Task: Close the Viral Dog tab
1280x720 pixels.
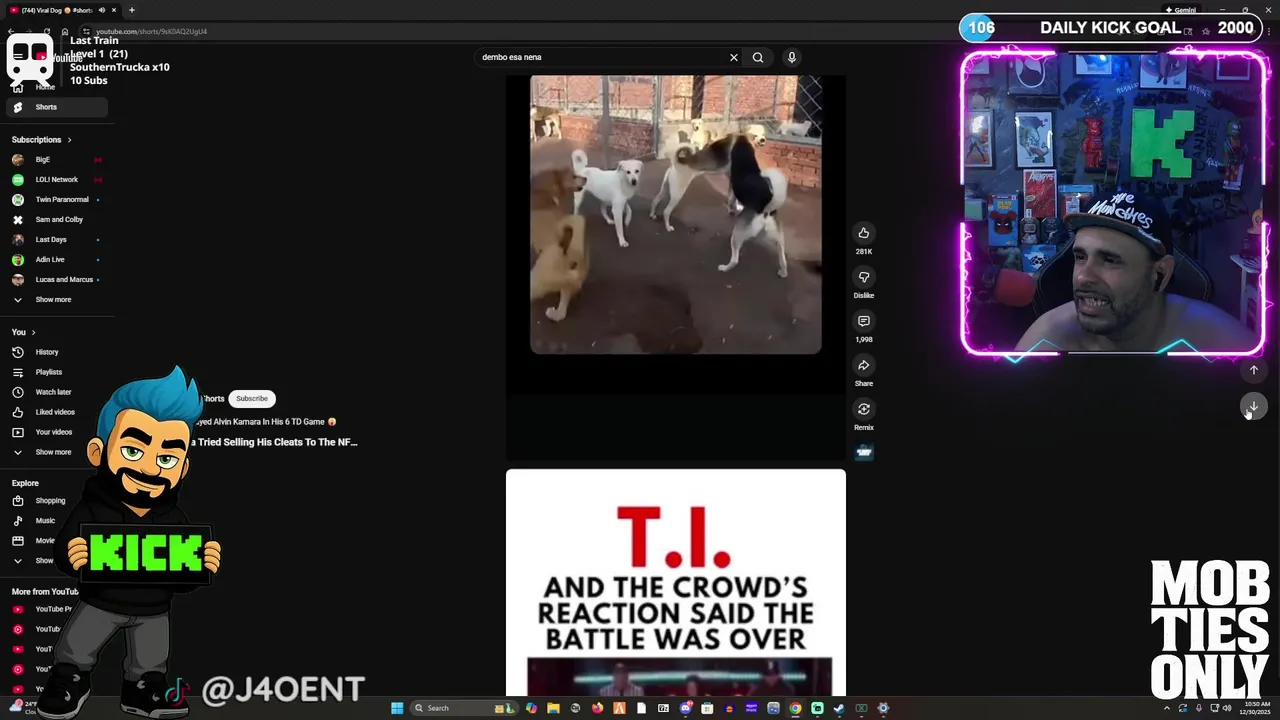Action: pyautogui.click(x=114, y=10)
